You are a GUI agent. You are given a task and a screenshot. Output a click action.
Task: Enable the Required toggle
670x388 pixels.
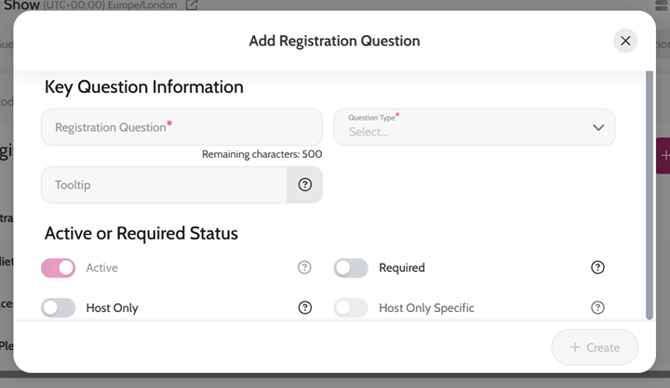(x=351, y=268)
